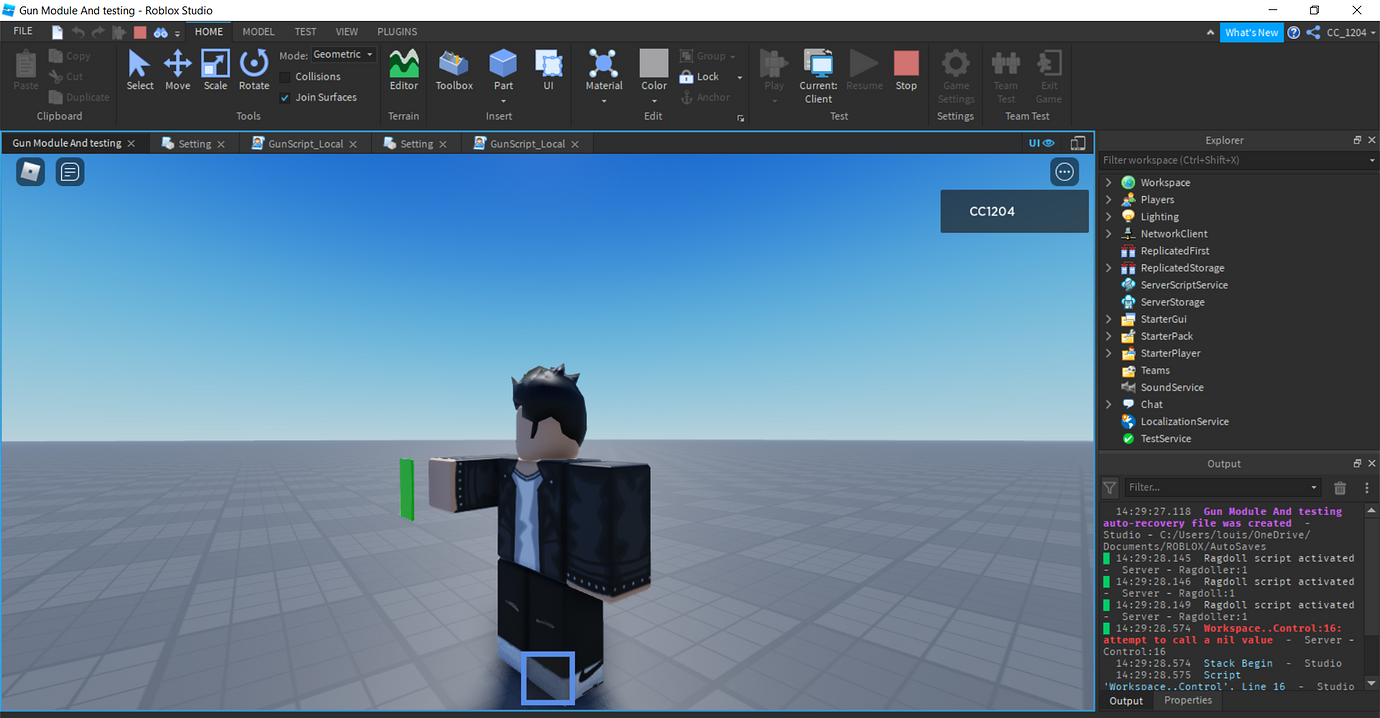The image size is (1380, 718).
Task: Activate the Rotate tool
Action: point(254,64)
